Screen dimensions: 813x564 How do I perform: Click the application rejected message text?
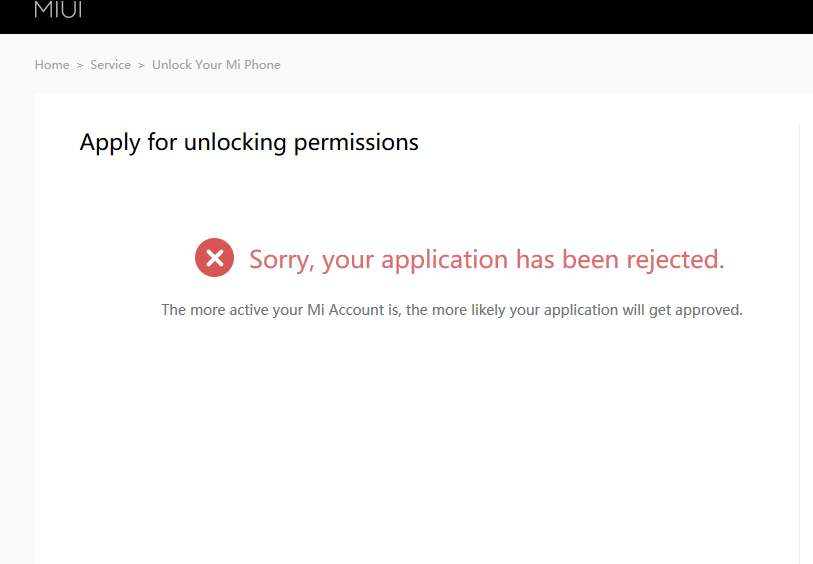[486, 260]
